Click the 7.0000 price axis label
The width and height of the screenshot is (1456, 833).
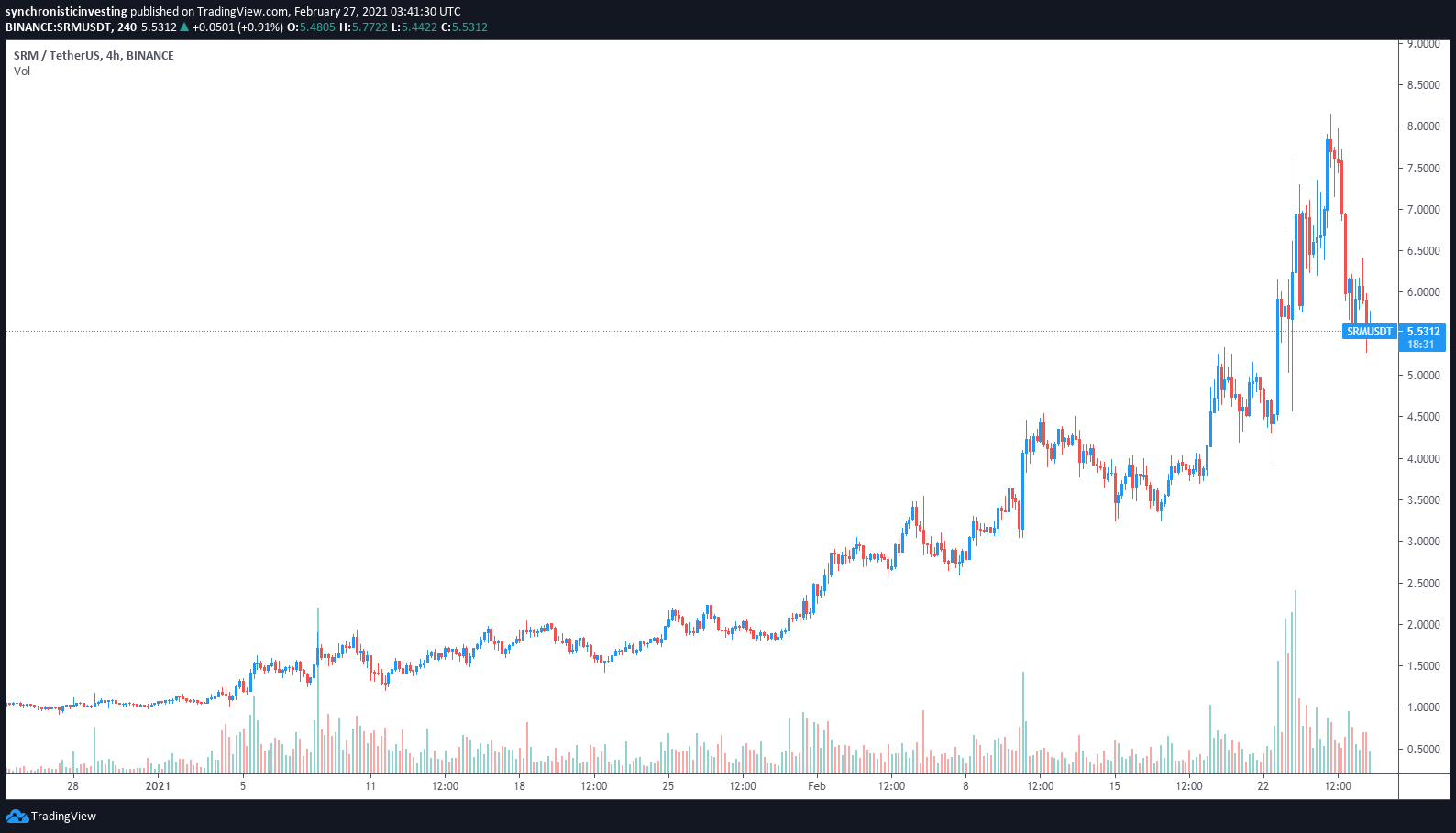click(x=1423, y=210)
